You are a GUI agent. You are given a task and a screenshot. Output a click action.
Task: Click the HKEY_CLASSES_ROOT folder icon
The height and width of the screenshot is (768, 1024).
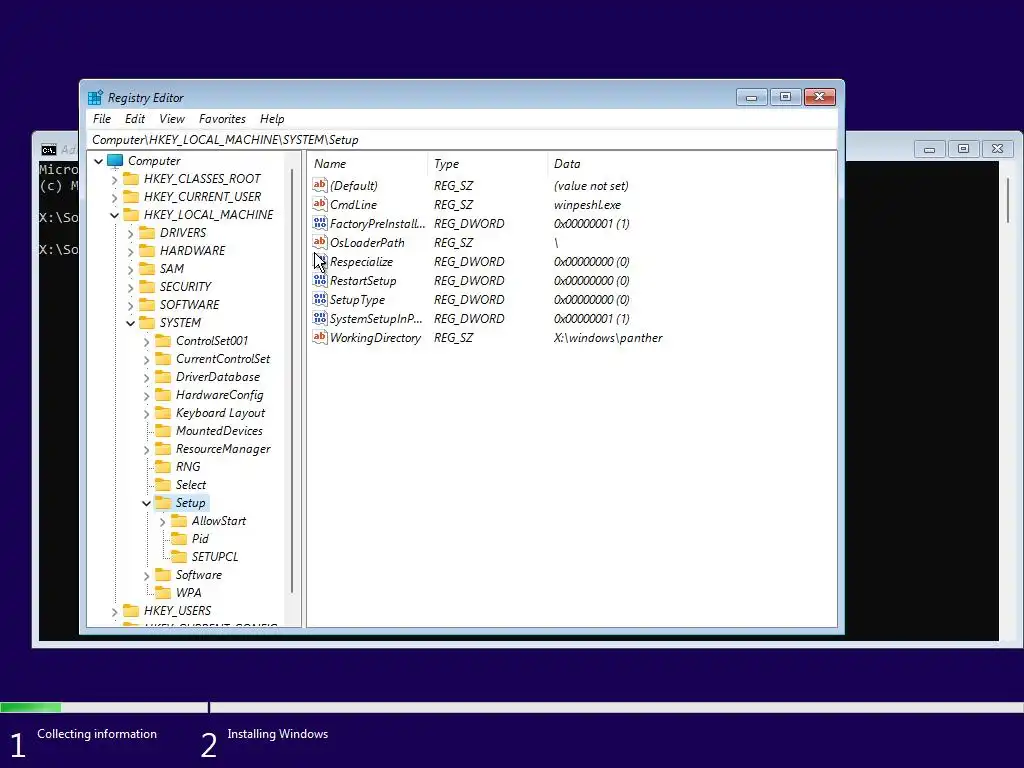(131, 179)
